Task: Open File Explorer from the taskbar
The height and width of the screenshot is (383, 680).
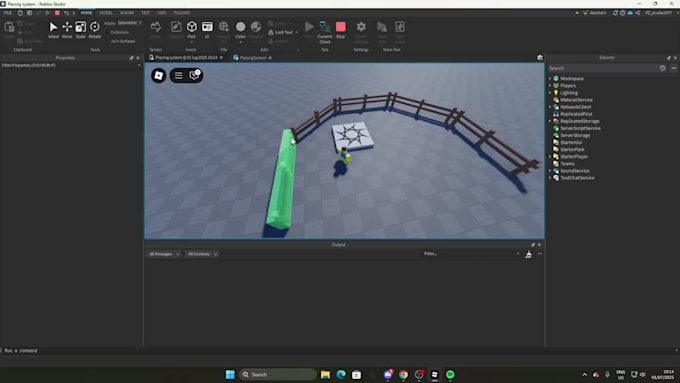Action: pos(325,374)
